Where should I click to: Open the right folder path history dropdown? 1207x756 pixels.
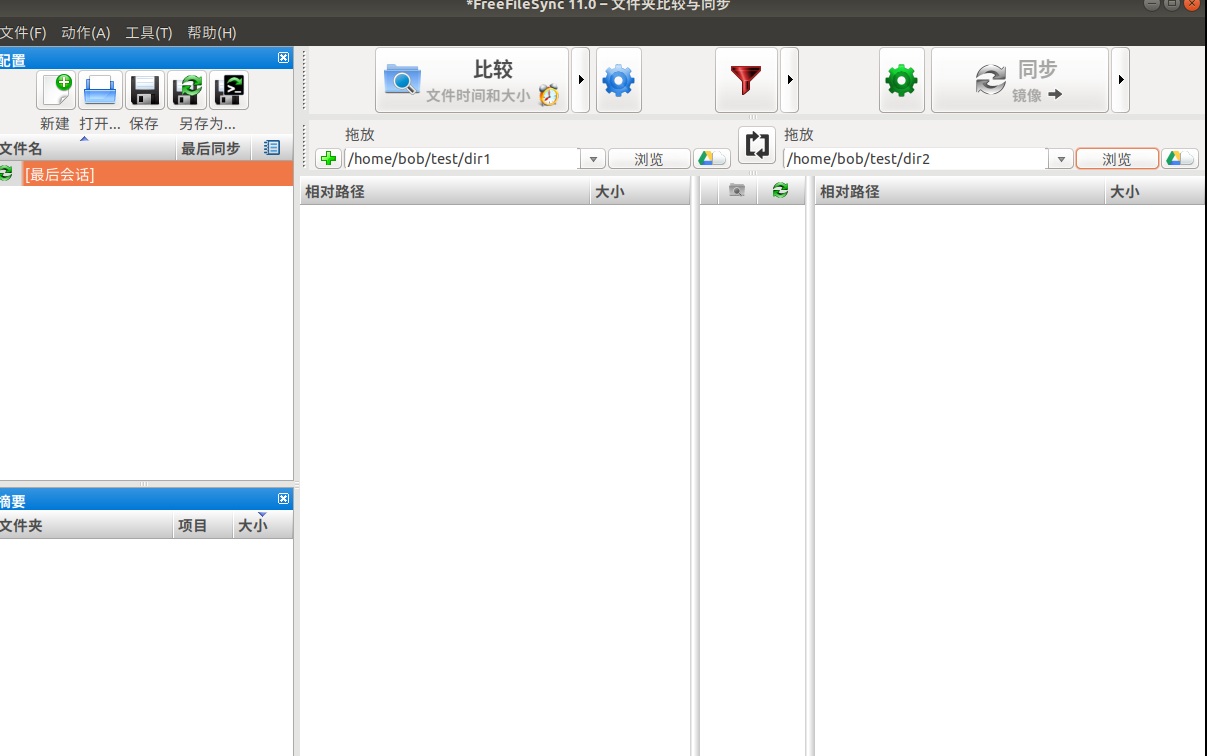pyautogui.click(x=1060, y=158)
